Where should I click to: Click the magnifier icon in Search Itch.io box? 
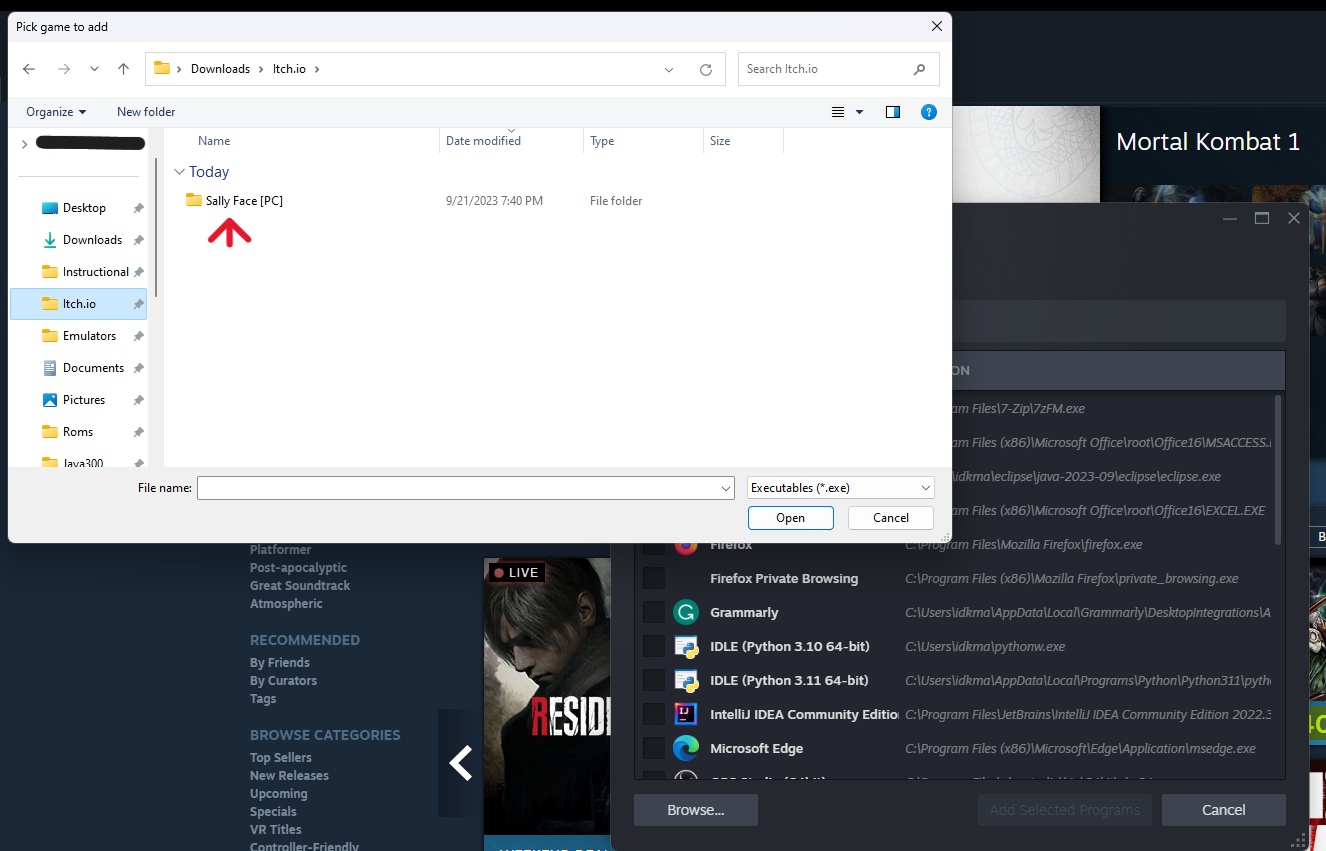click(919, 69)
